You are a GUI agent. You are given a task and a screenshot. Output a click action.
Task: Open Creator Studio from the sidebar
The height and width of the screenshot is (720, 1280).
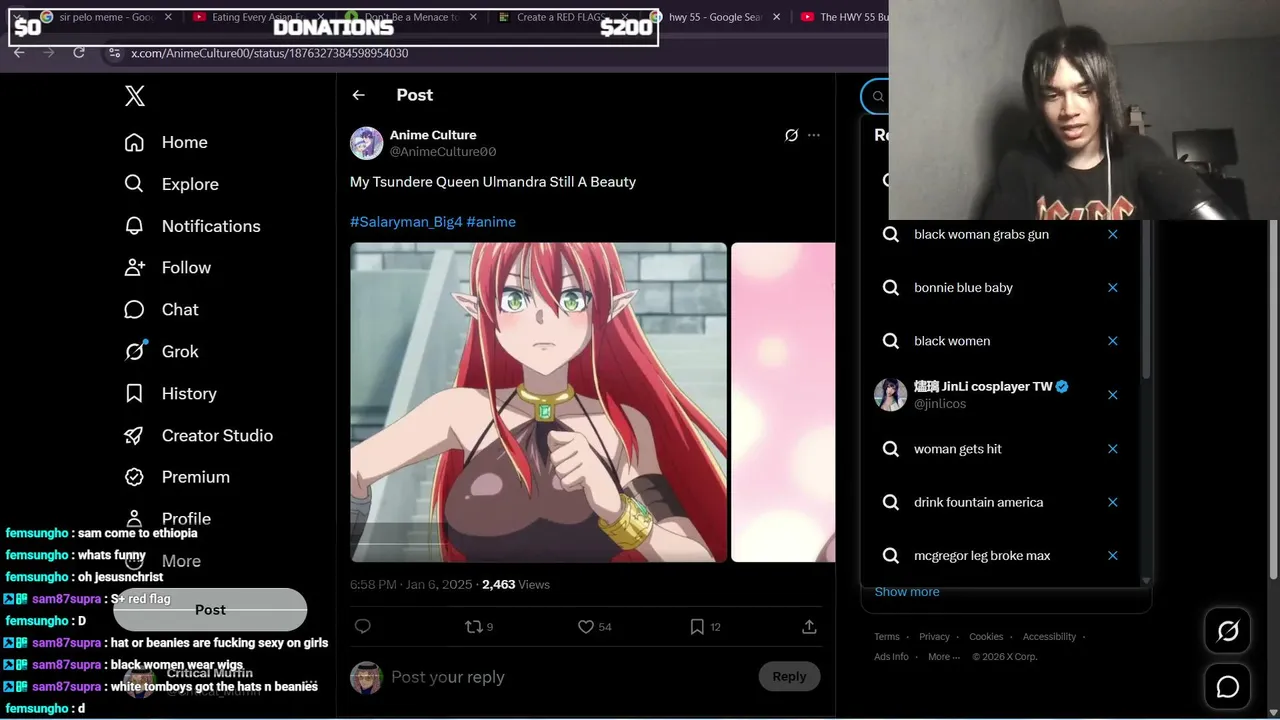pos(198,436)
